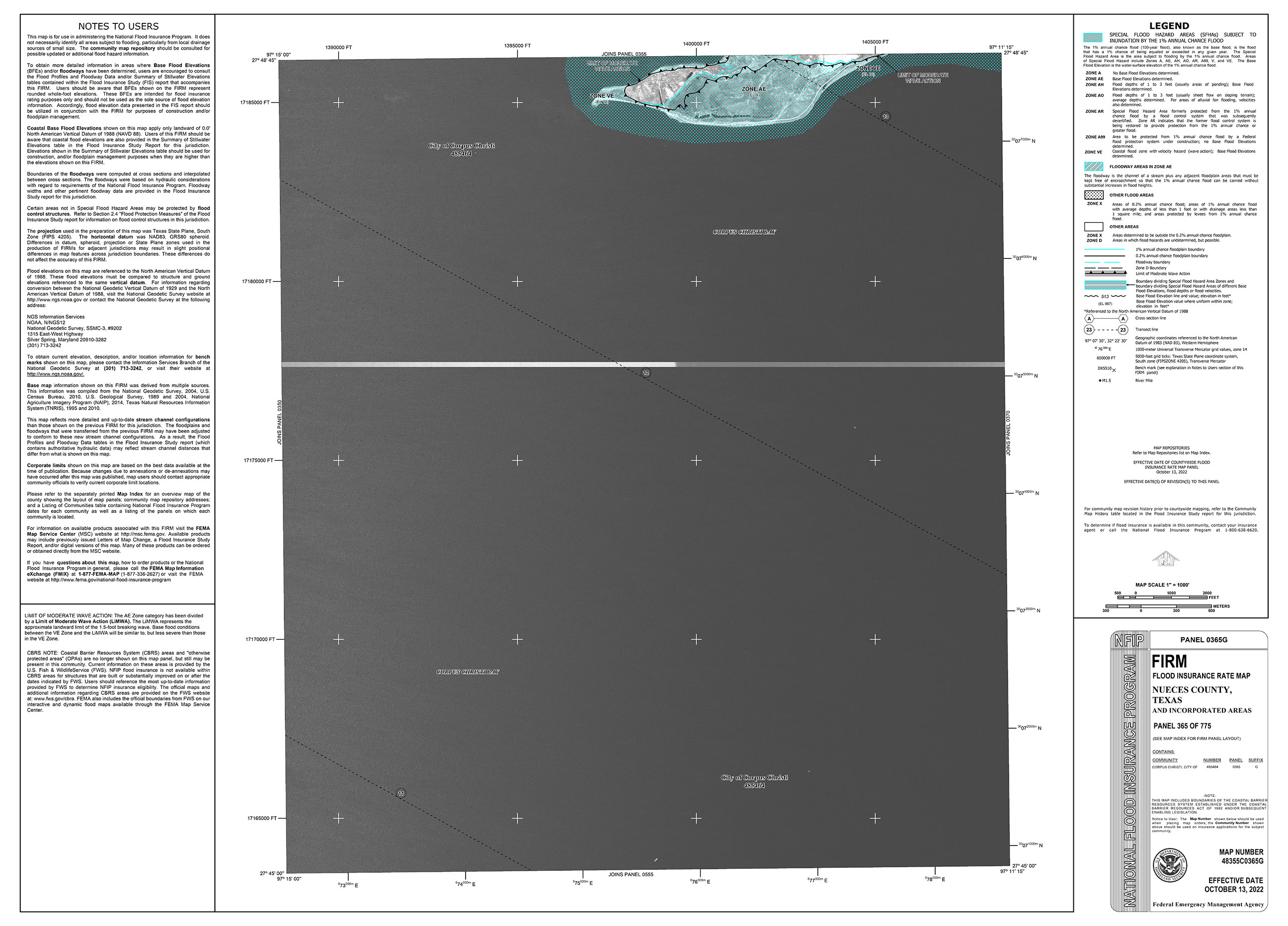This screenshot has width=1288, height=926.
Task: Click the dotted Other Flood Areas symbol
Action: coord(1093,195)
